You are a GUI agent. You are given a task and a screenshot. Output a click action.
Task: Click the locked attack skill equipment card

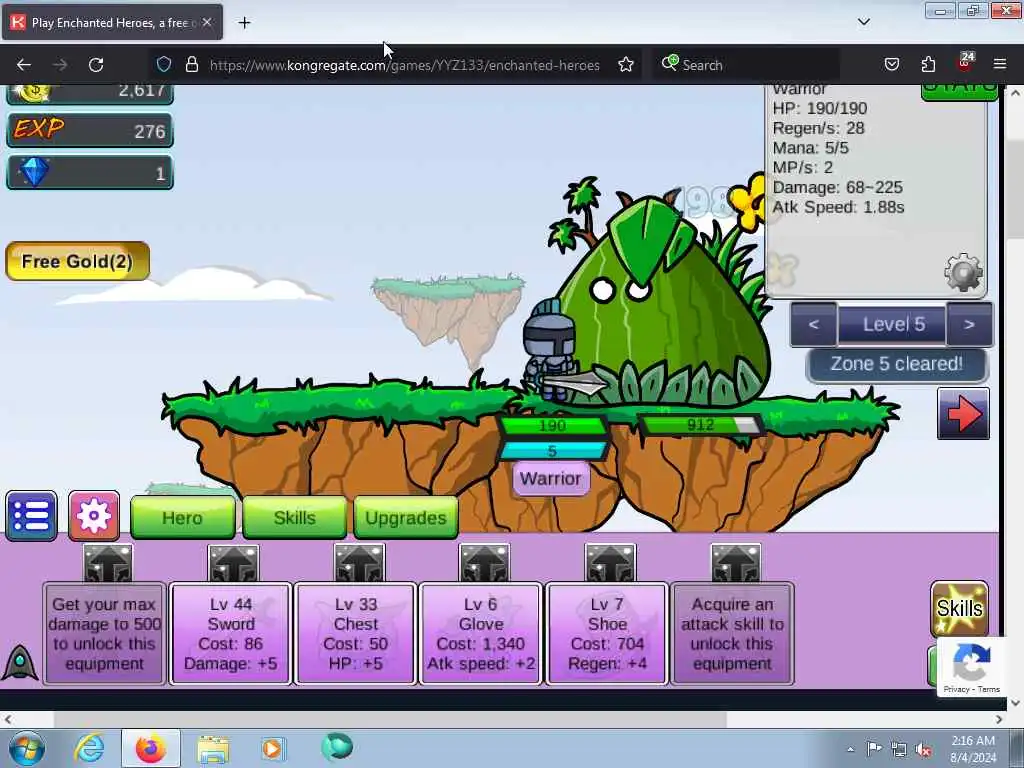(732, 633)
